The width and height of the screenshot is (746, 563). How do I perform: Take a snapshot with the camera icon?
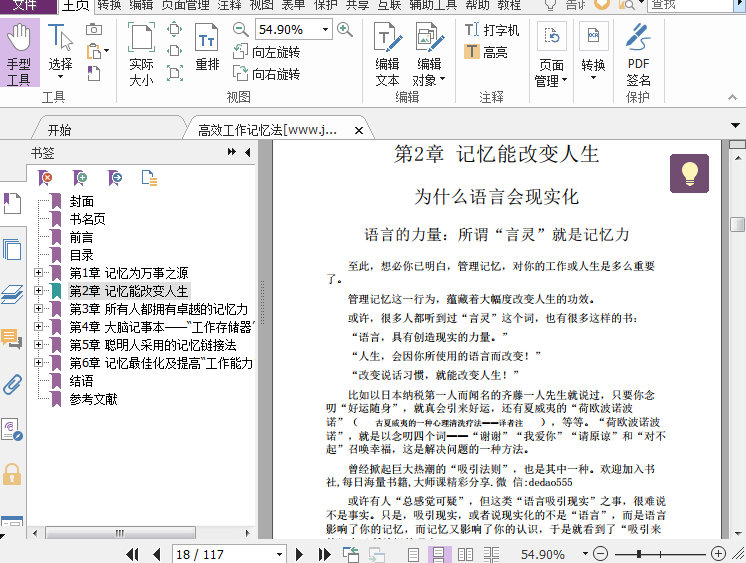[94, 30]
